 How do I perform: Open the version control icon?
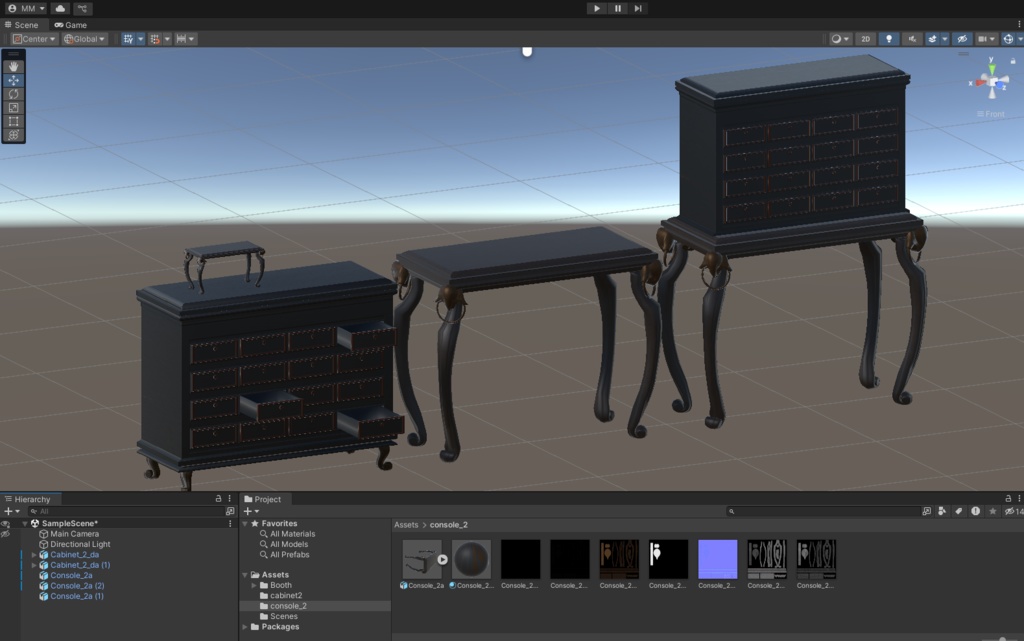[83, 8]
